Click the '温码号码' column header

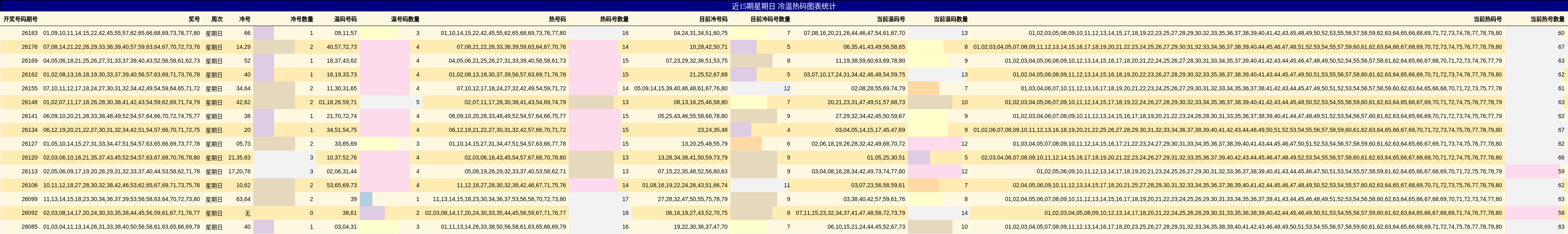[345, 20]
